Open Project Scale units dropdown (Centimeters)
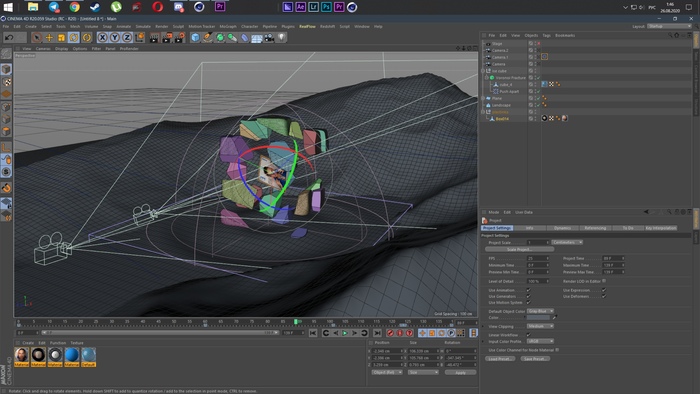This screenshot has height=394, width=700. pyautogui.click(x=567, y=242)
